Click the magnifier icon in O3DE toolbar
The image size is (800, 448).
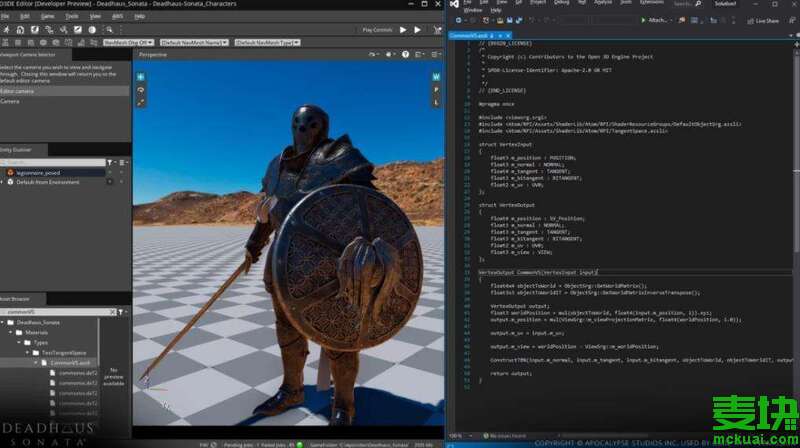109,30
